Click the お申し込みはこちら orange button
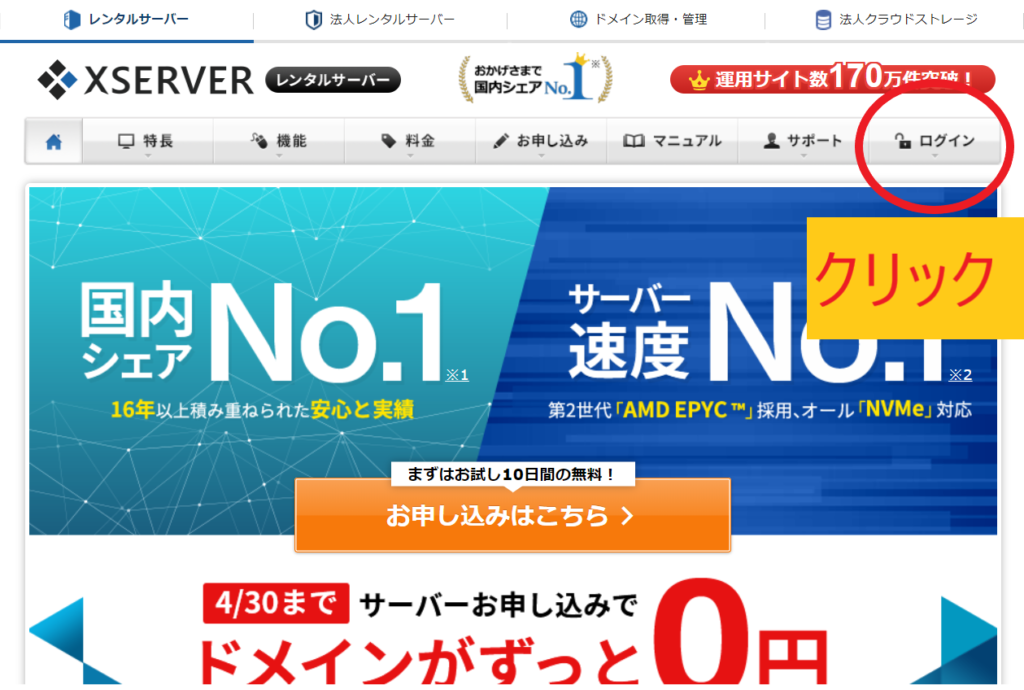Image resolution: width=1024 pixels, height=690 pixels. [x=513, y=516]
